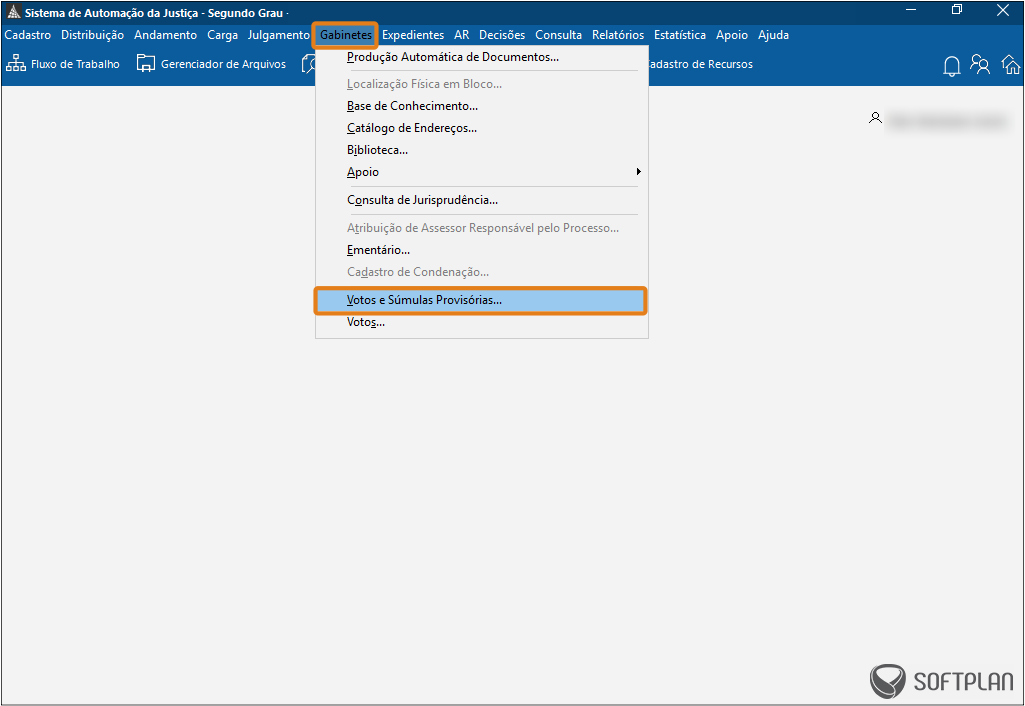The height and width of the screenshot is (706, 1025).
Task: Open the Decisões menu
Action: tap(502, 35)
